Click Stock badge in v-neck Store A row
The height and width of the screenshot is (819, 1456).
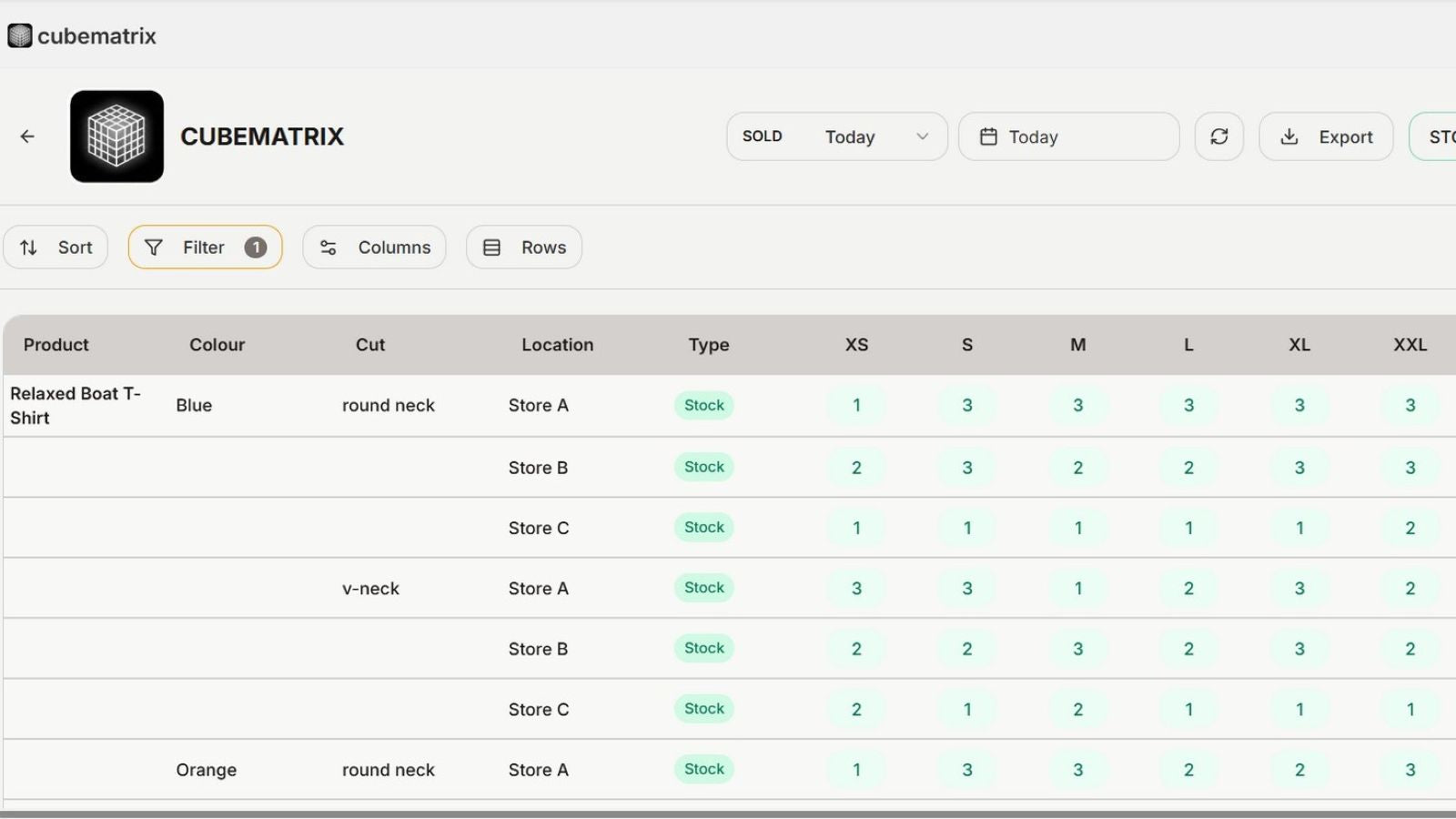pos(704,588)
